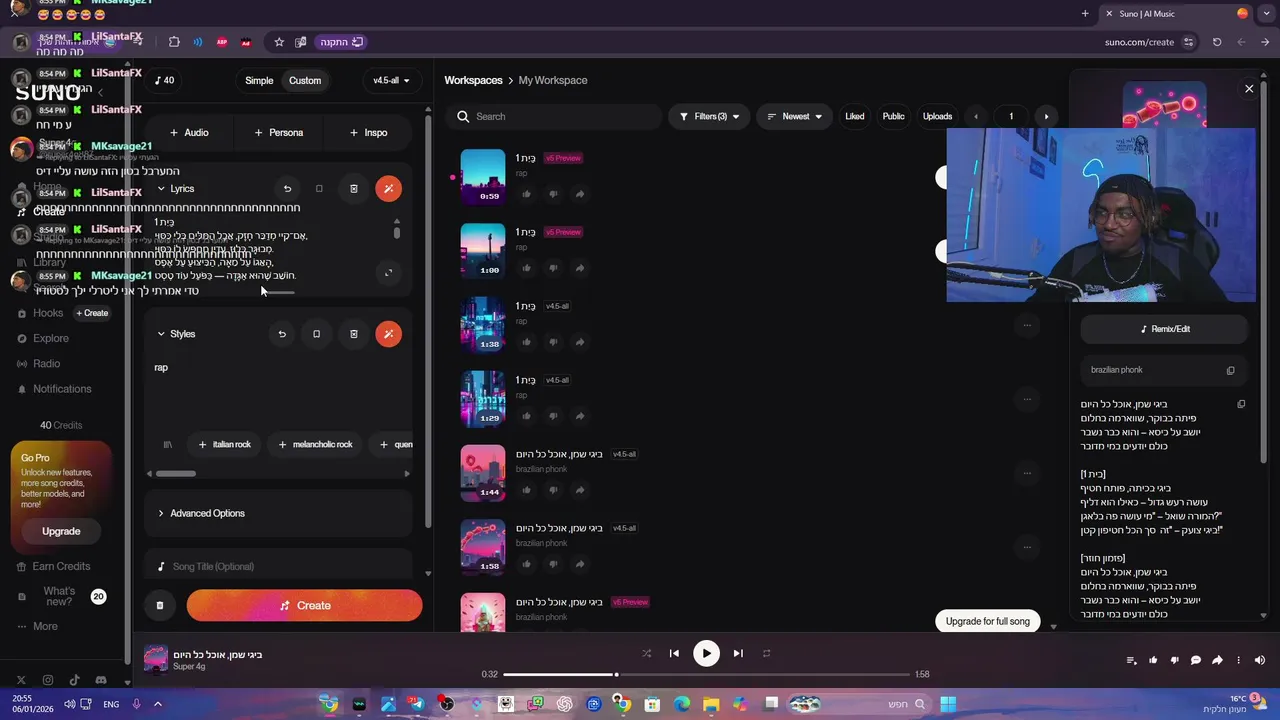Share the 1:38 בית 1 track
This screenshot has width=1280, height=720.
(x=580, y=342)
